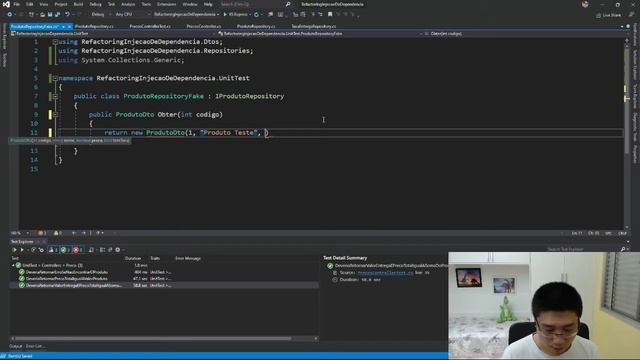Select the DeveriaRetornarPrecoTotalIgualAoValorProduto test row
Screen dimensions: 640x360
click(163, 278)
